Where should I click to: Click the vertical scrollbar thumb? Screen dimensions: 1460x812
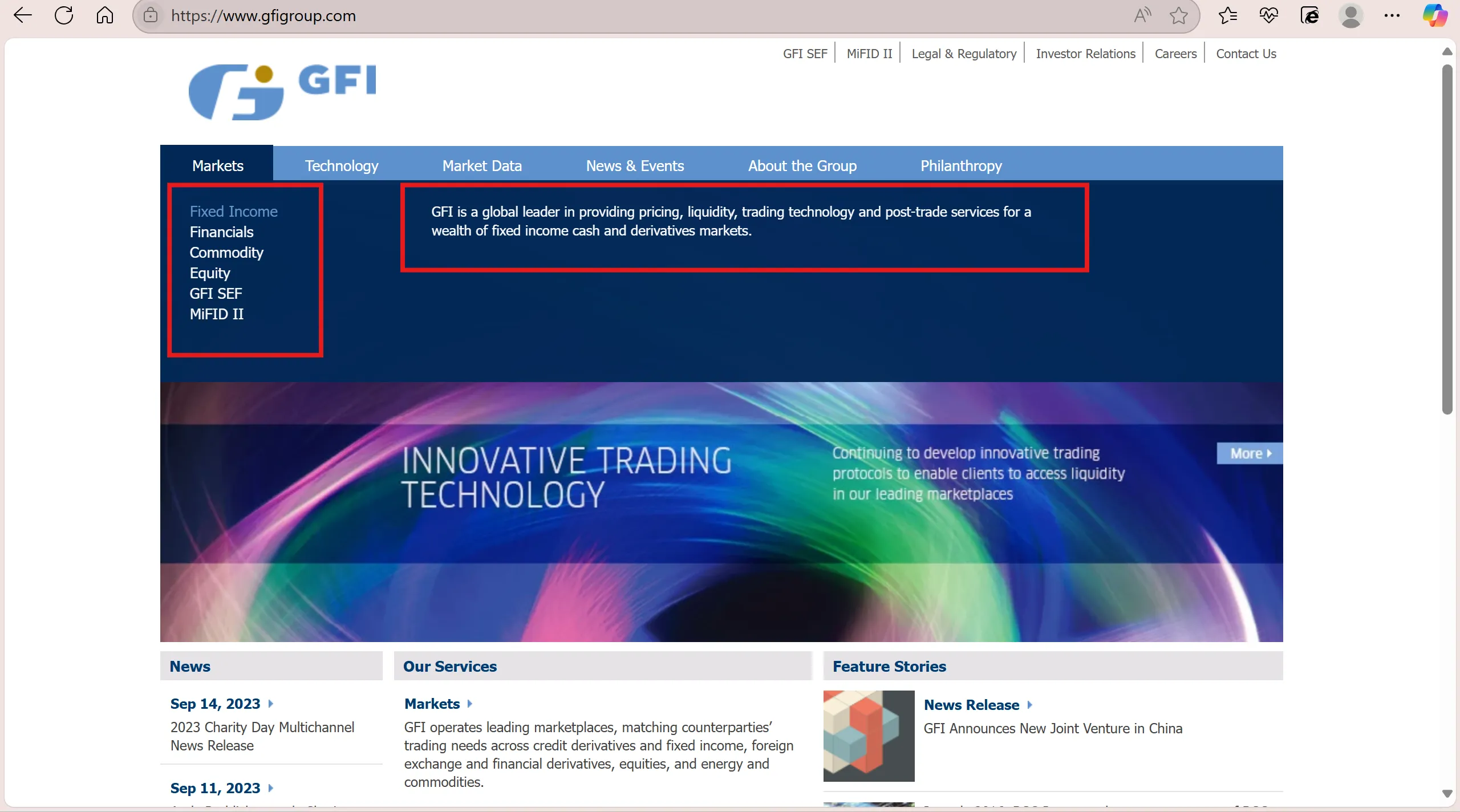pyautogui.click(x=1447, y=239)
